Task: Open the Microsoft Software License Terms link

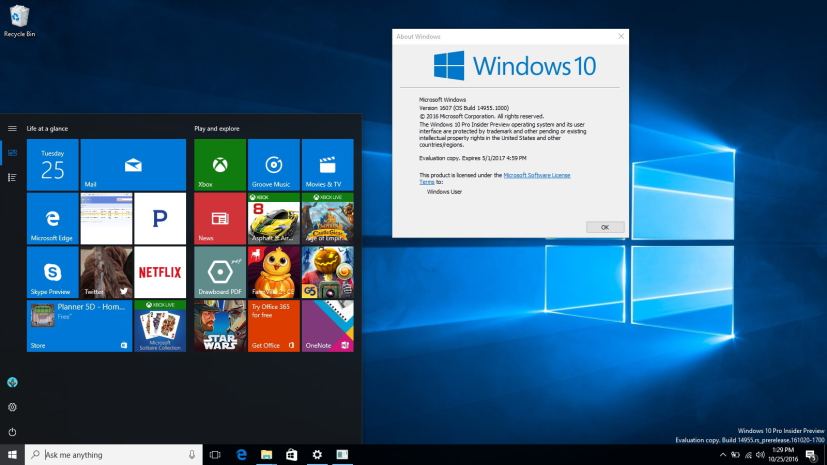Action: point(536,175)
